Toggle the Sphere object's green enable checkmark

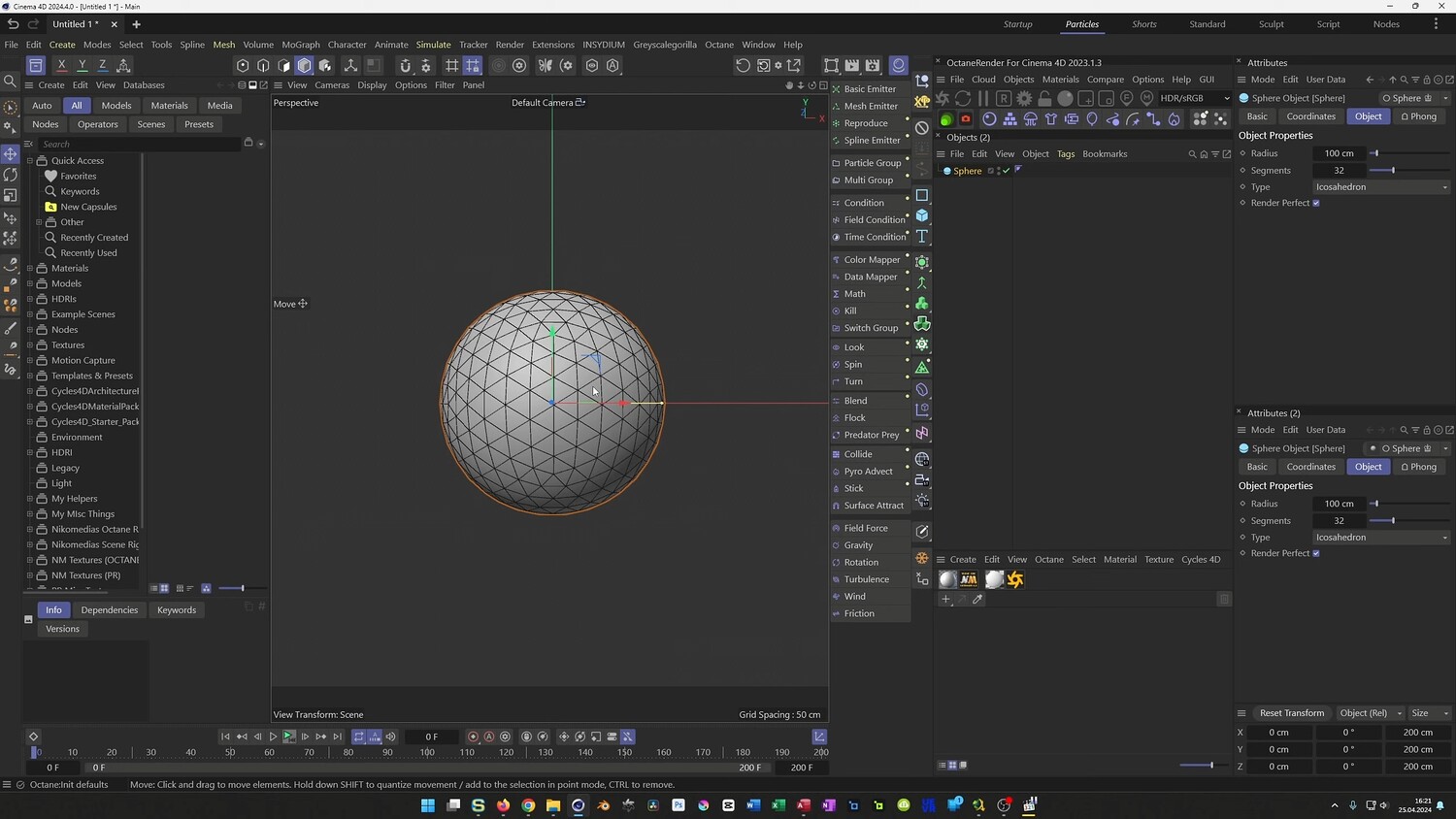click(1007, 171)
